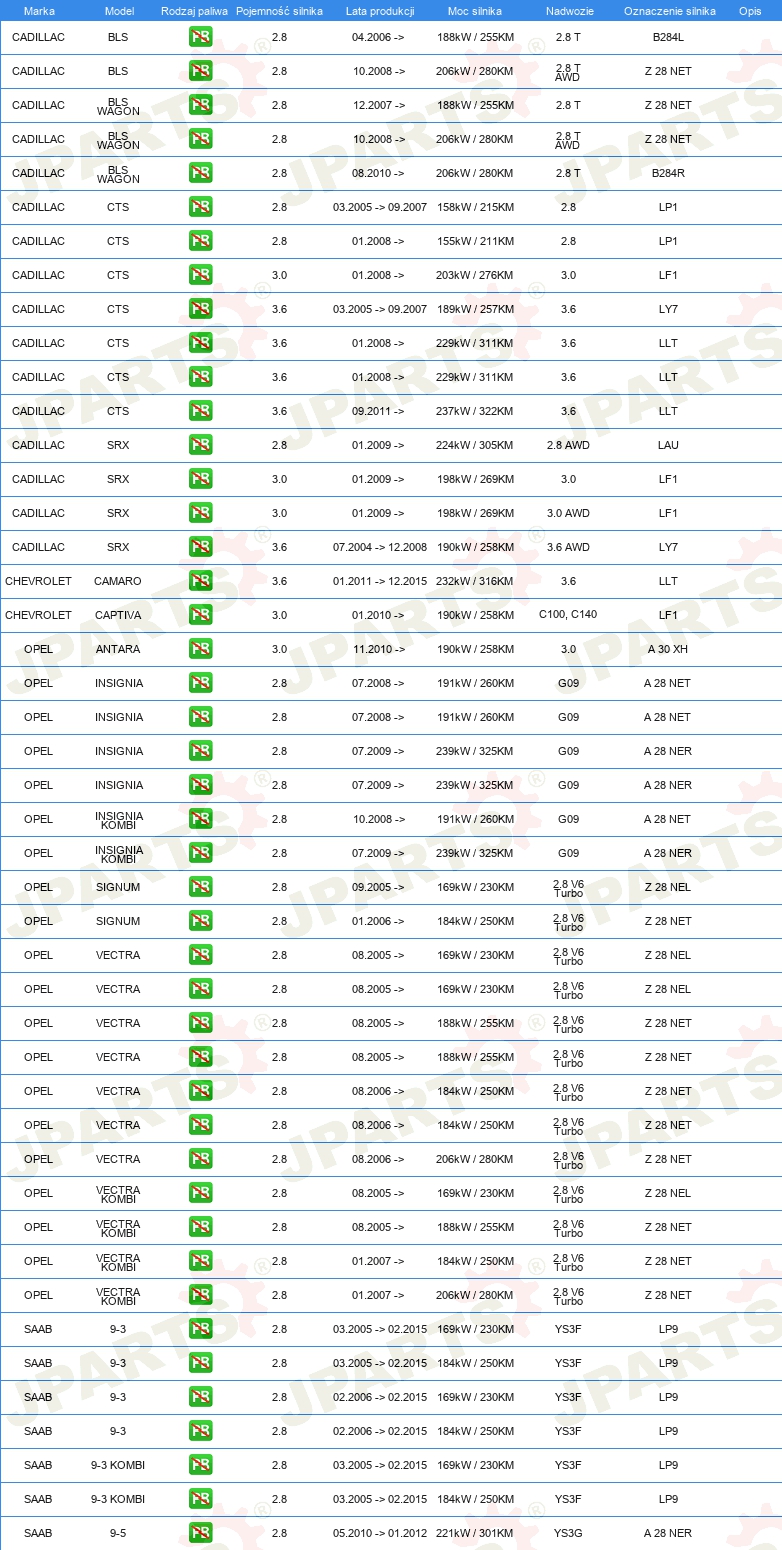The image size is (782, 1550).
Task: Click engine code B284R
Action: [x=668, y=173]
